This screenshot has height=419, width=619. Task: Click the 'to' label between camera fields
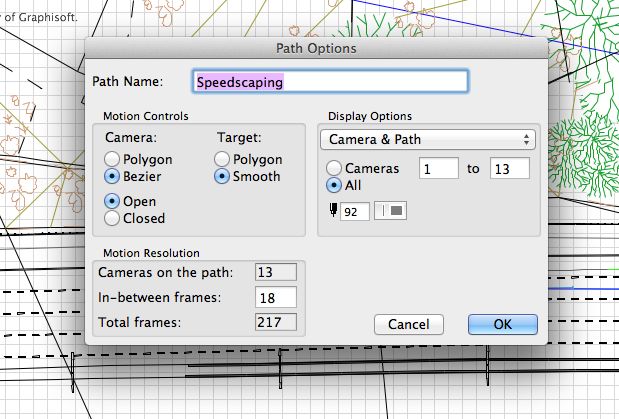[x=473, y=169]
